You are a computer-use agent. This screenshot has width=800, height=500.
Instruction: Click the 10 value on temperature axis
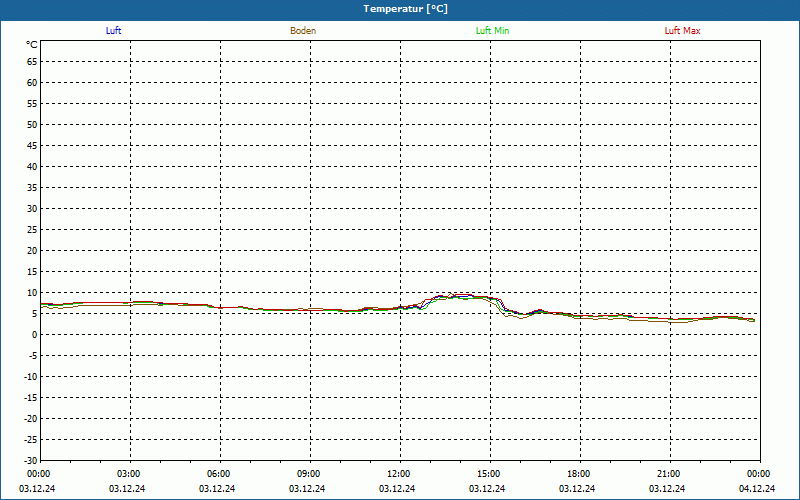point(32,293)
